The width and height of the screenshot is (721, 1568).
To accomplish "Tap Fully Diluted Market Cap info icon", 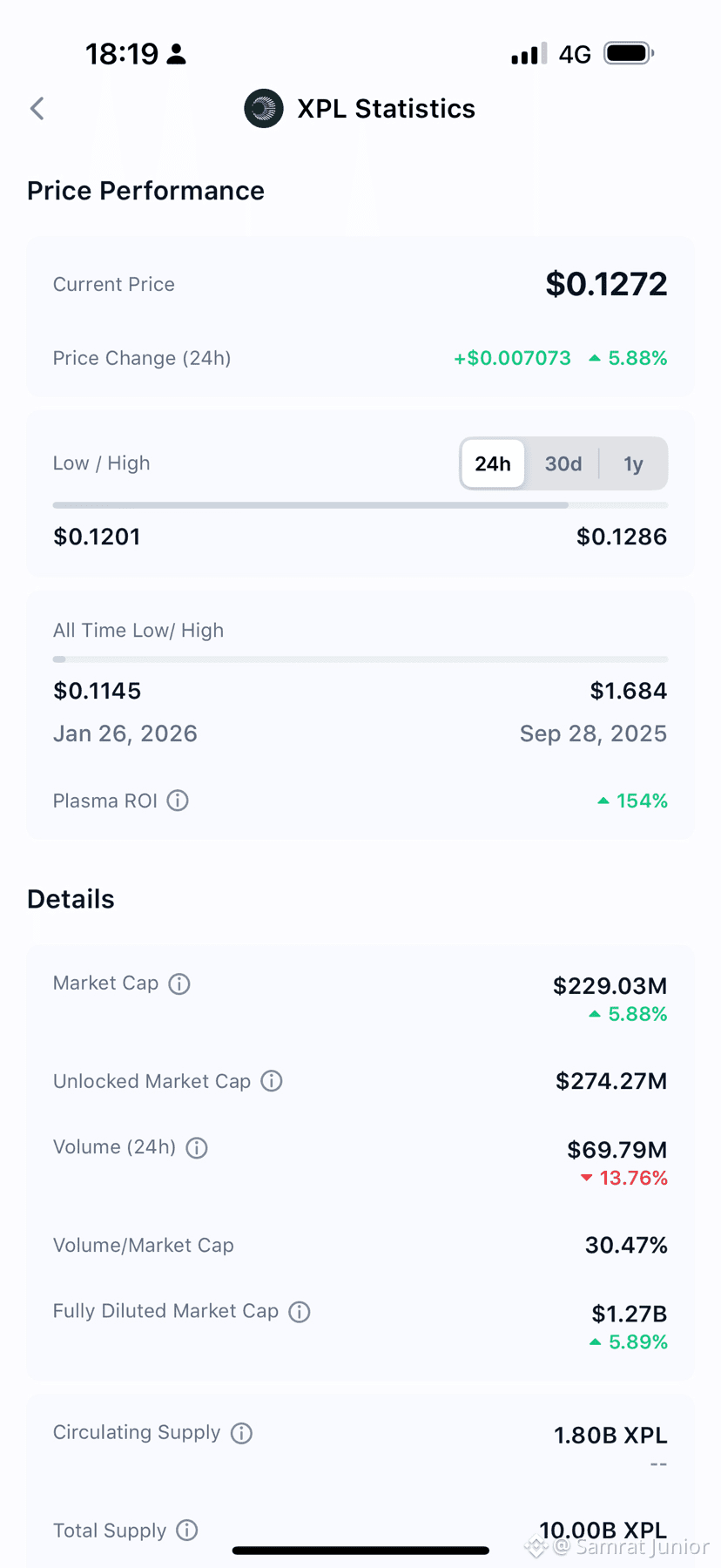I will [300, 1311].
